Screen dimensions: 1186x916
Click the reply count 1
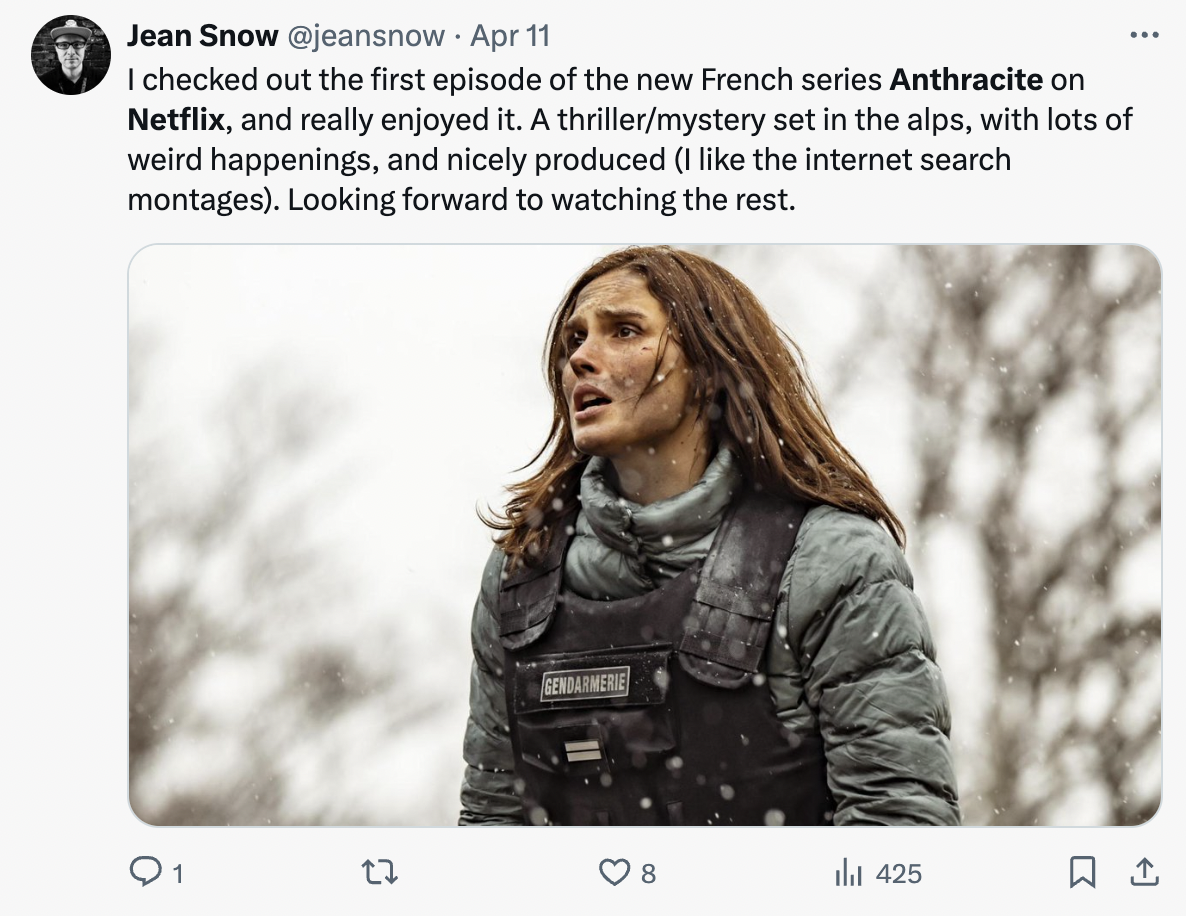pyautogui.click(x=178, y=874)
